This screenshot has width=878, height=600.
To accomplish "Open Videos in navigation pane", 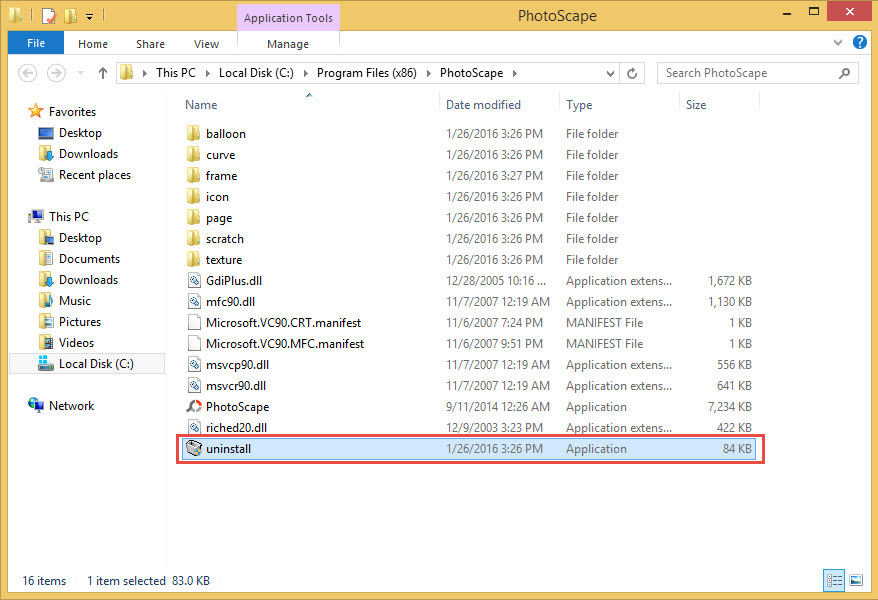I will tap(76, 343).
